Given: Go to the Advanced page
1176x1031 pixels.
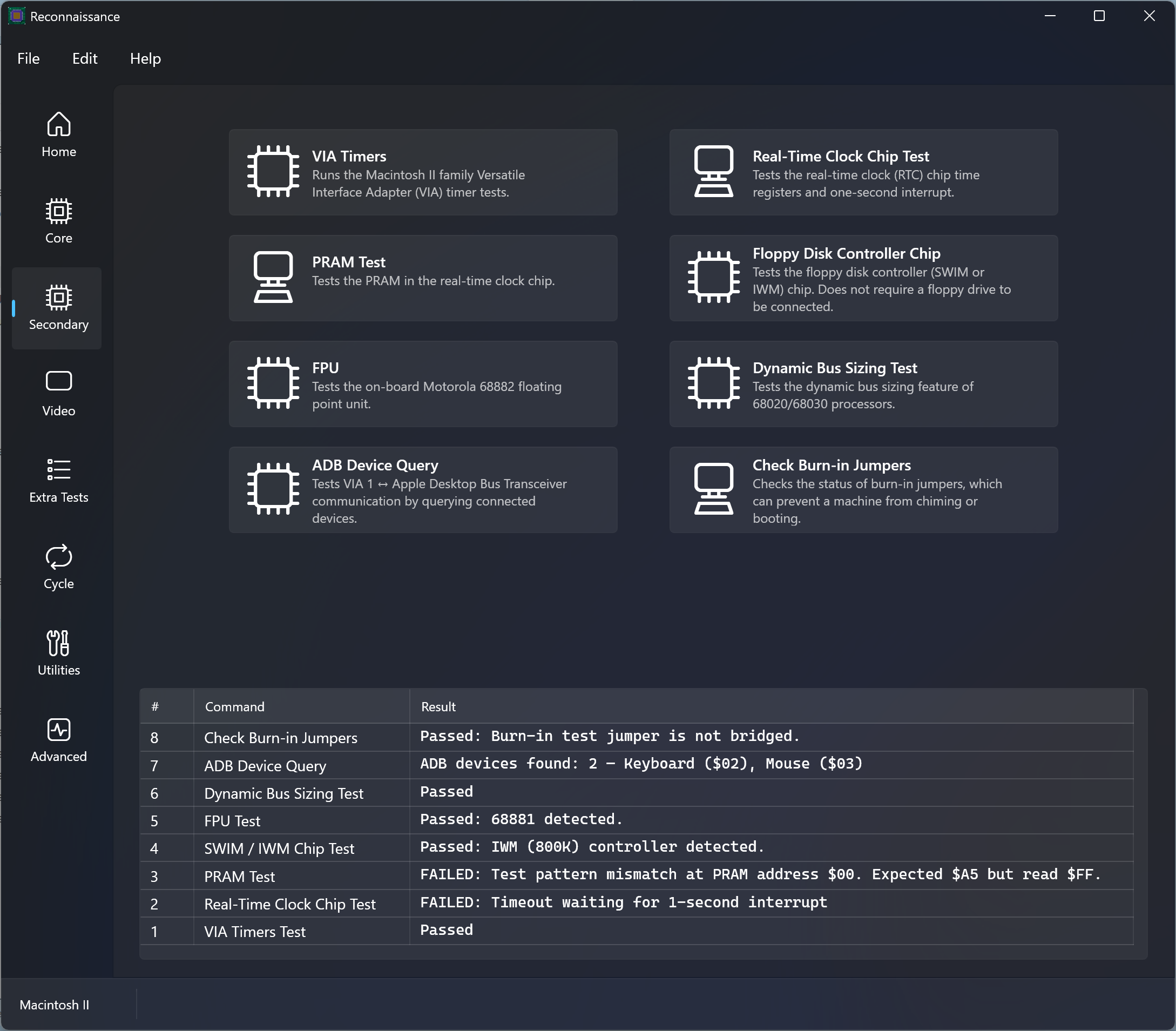Looking at the screenshot, I should pos(58,739).
